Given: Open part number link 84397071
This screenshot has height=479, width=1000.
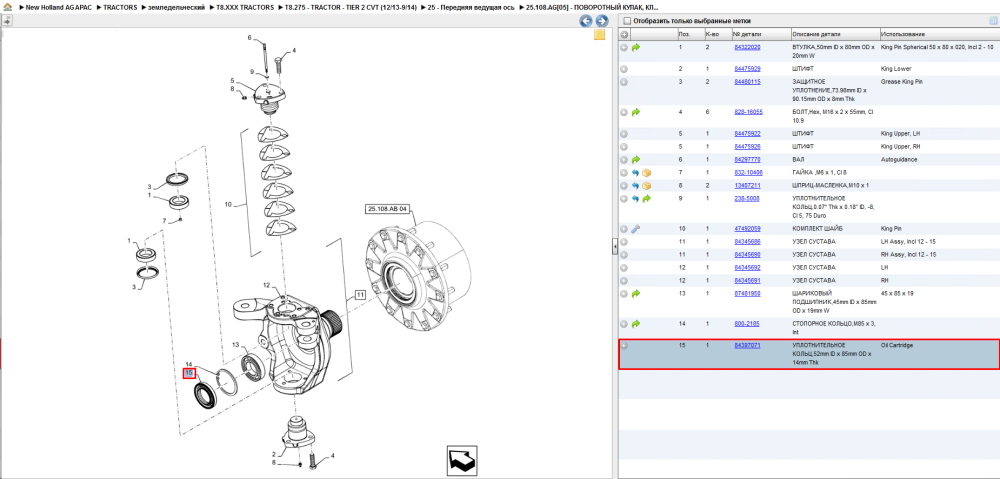Looking at the screenshot, I should (747, 346).
